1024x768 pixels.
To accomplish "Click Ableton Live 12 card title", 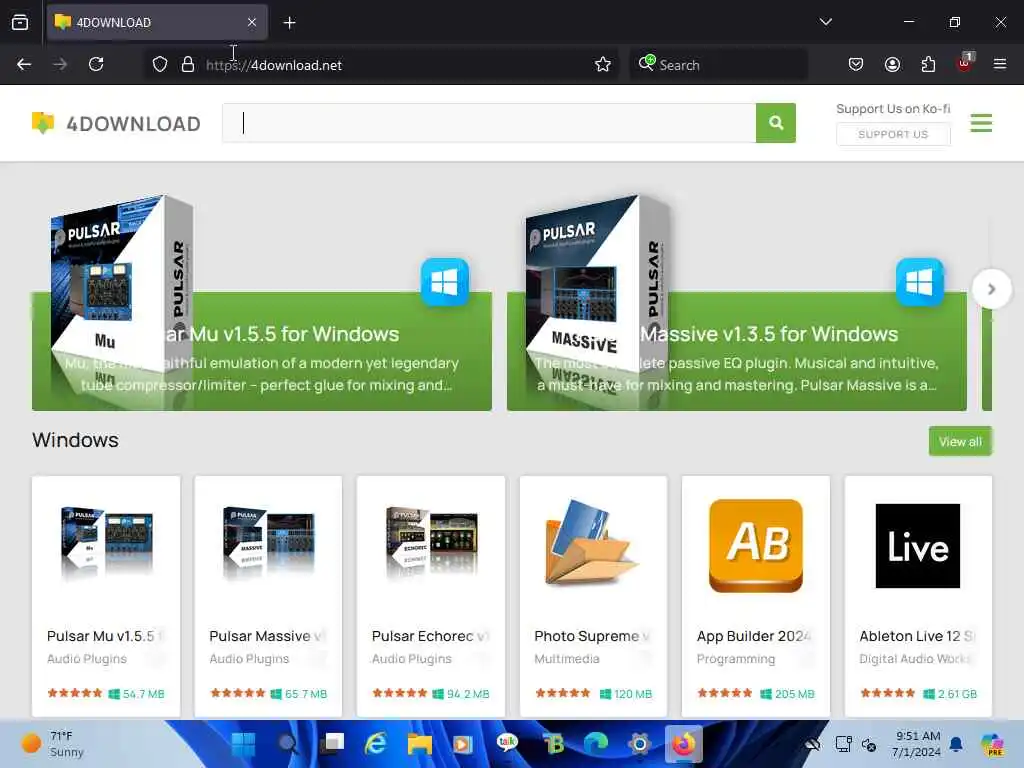I will coord(917,636).
